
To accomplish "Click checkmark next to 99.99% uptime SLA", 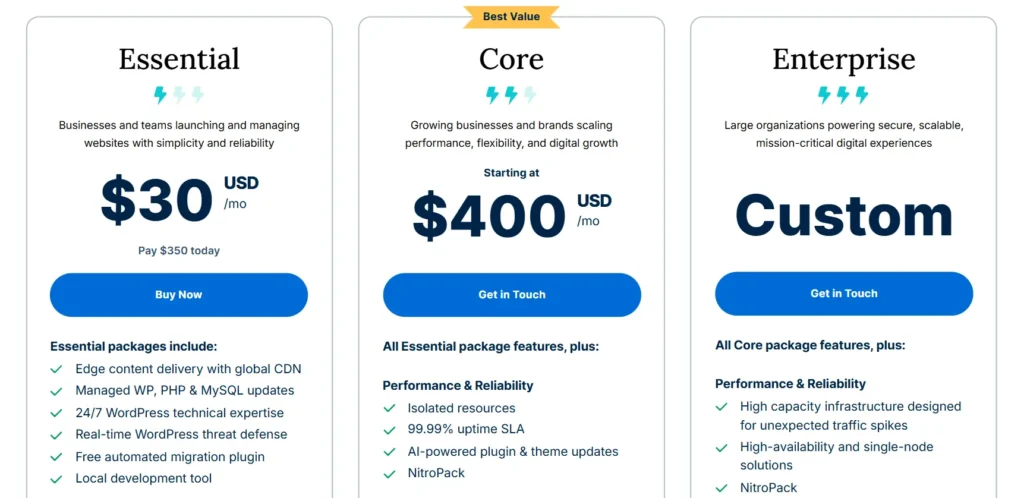I will pyautogui.click(x=389, y=430).
